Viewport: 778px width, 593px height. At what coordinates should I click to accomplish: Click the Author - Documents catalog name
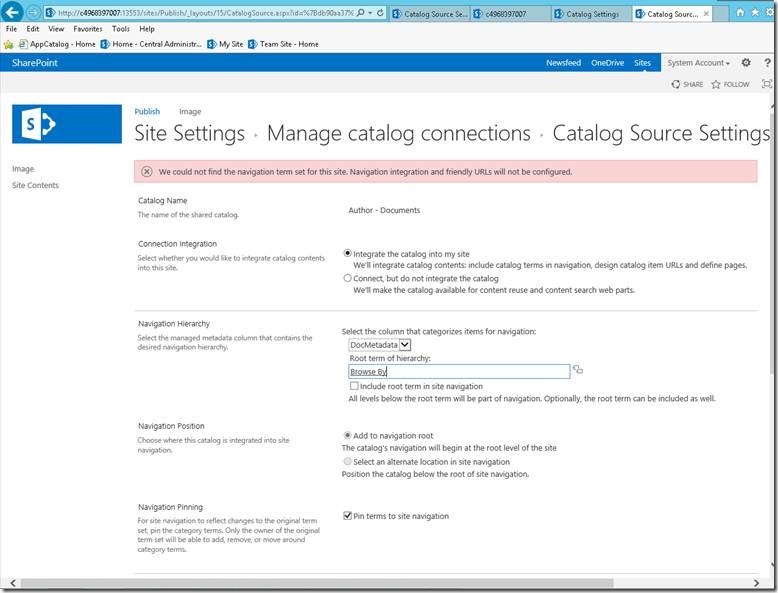[x=384, y=210]
